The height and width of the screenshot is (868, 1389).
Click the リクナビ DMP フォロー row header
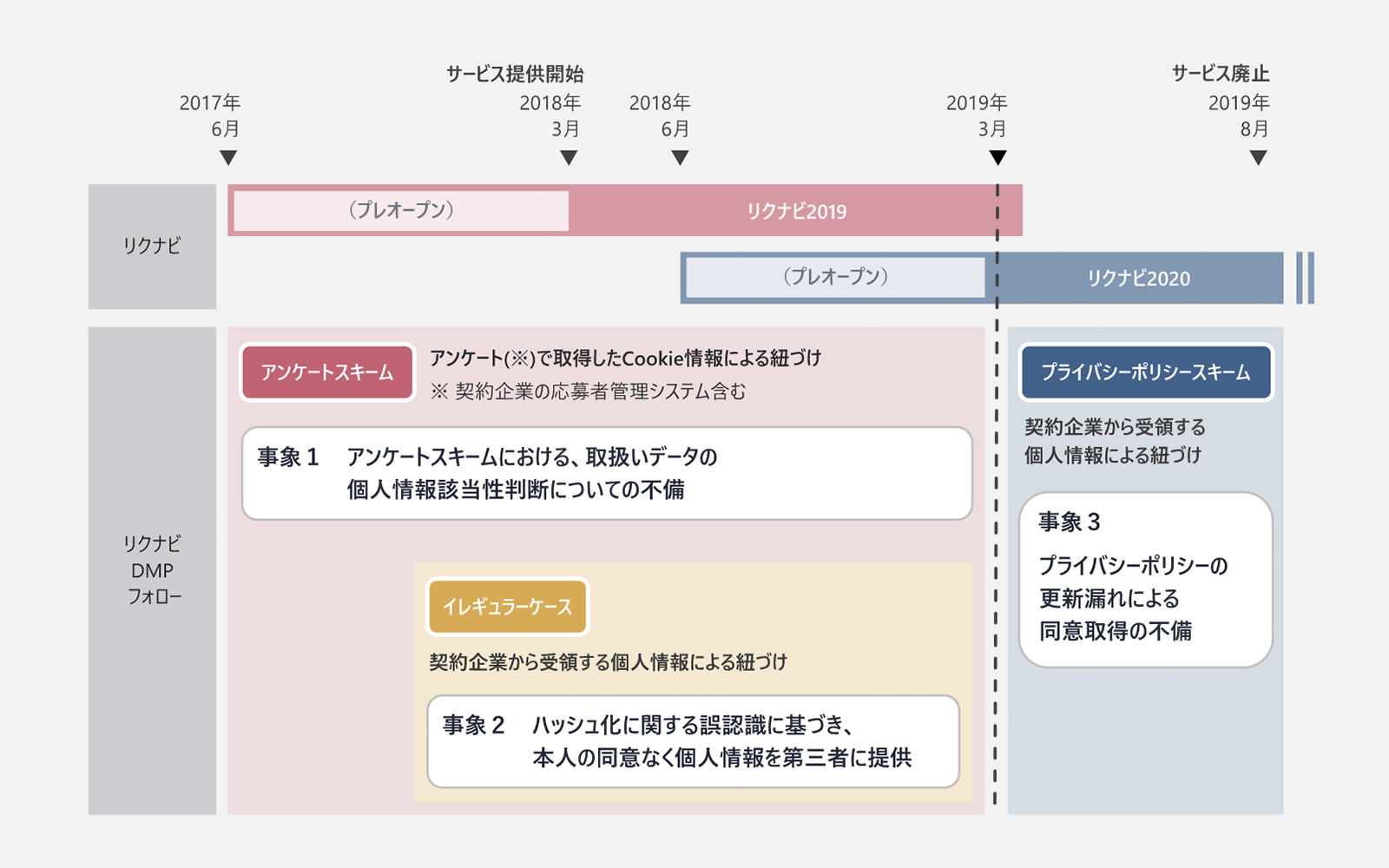(x=152, y=570)
